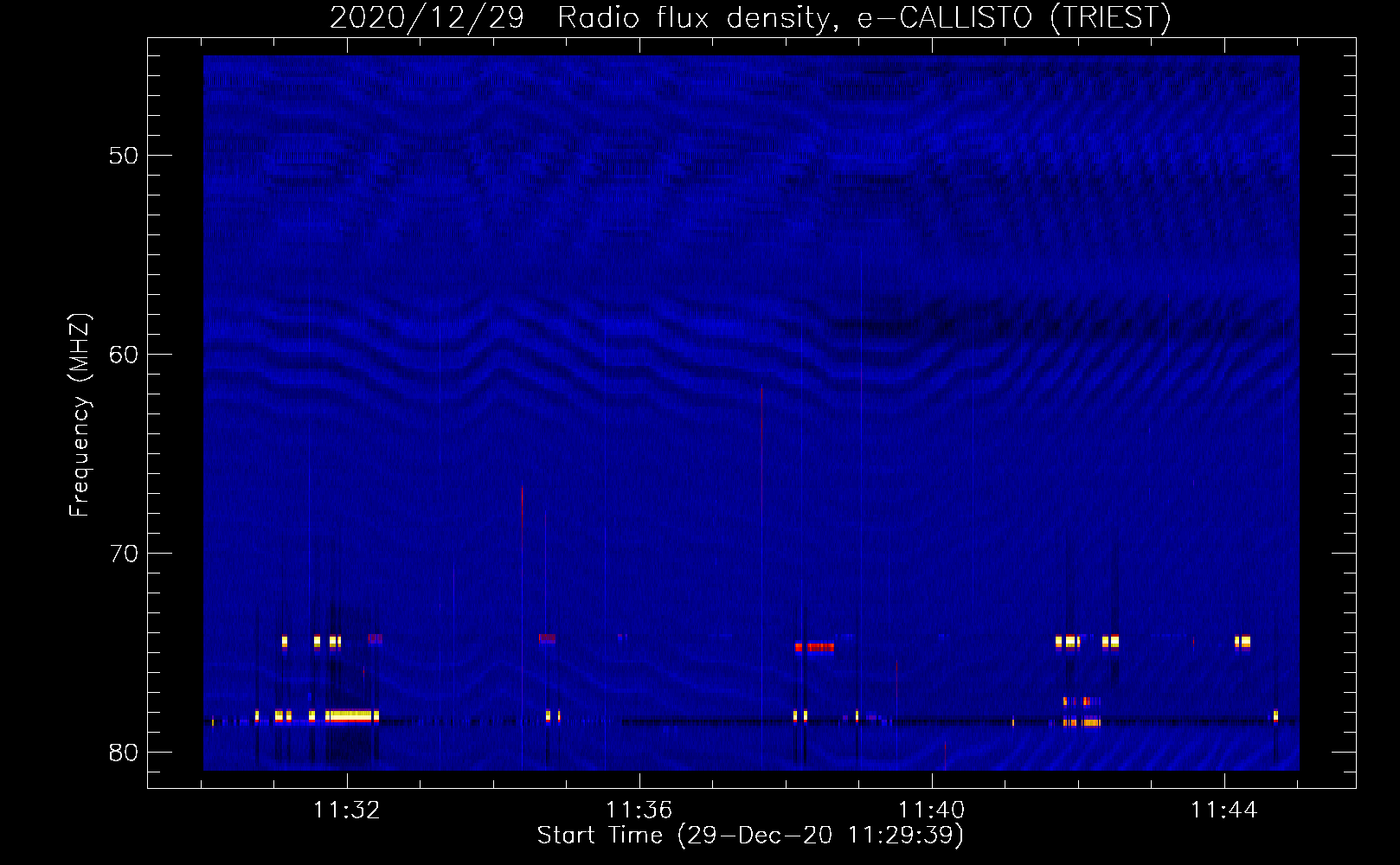Click the 11:40 time tick label
This screenshot has width=1400, height=865.
click(932, 811)
